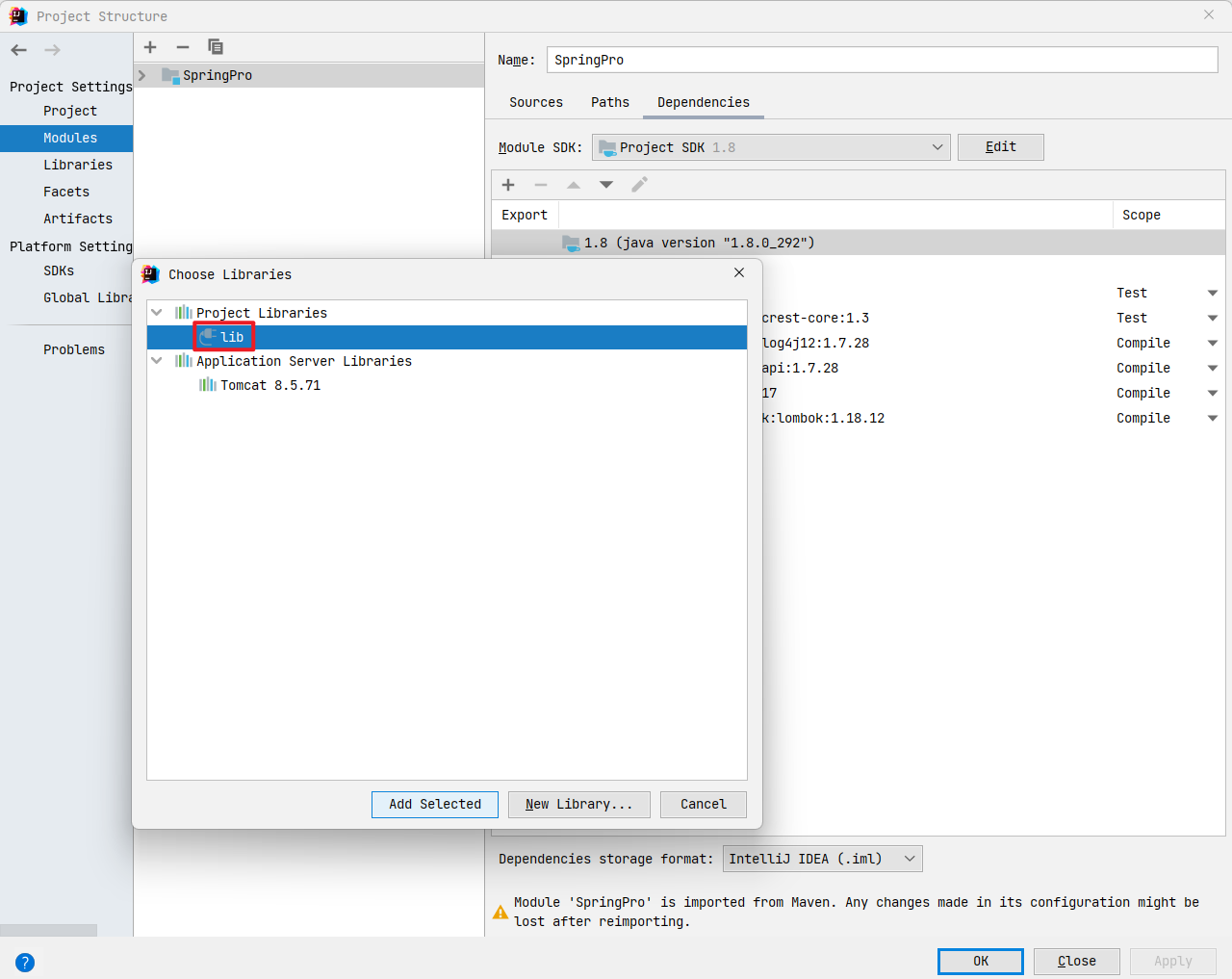Select the Dependencies tab
Image resolution: width=1232 pixels, height=979 pixels.
[x=704, y=102]
